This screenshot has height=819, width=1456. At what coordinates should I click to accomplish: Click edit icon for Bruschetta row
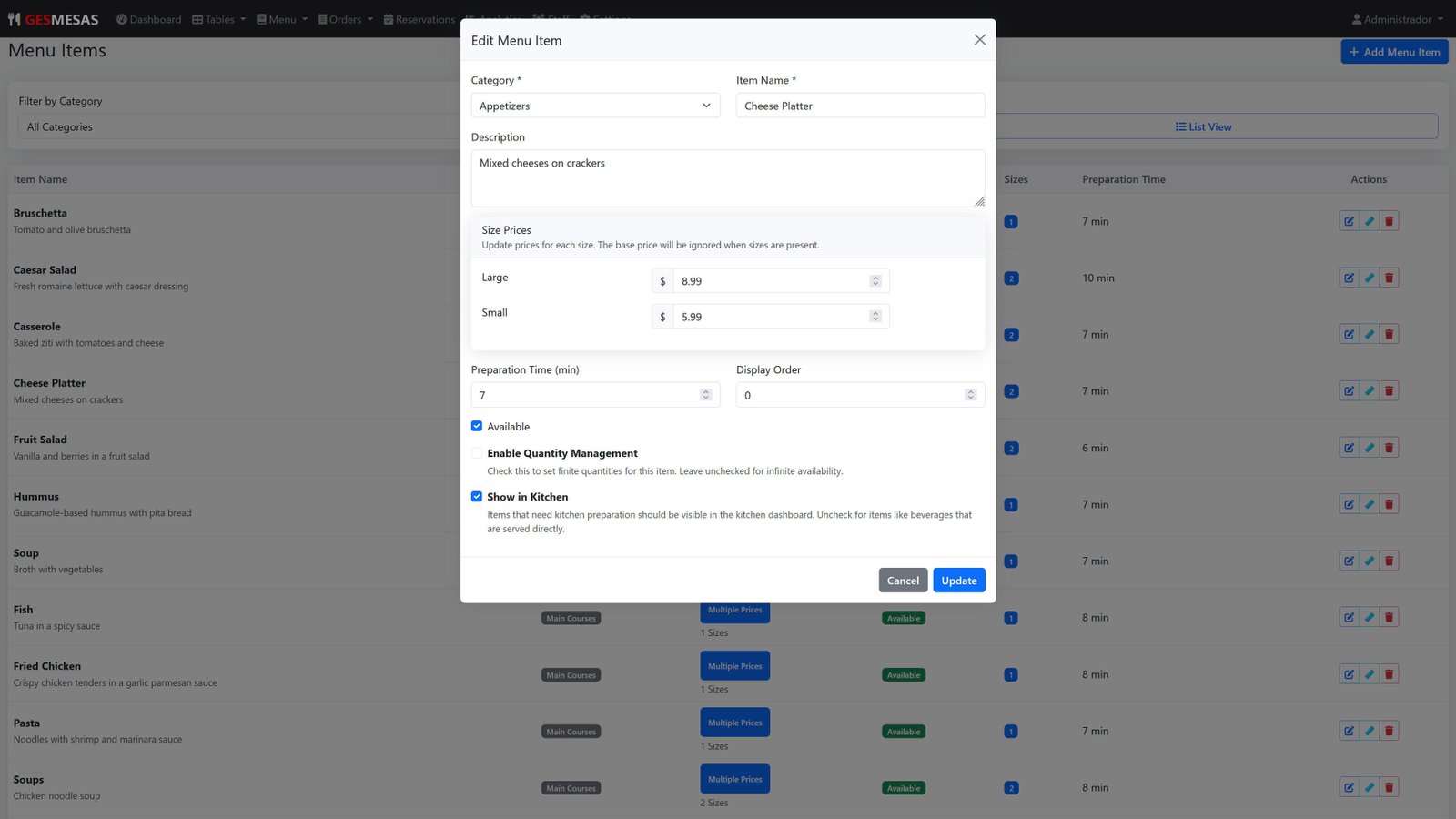1349,221
